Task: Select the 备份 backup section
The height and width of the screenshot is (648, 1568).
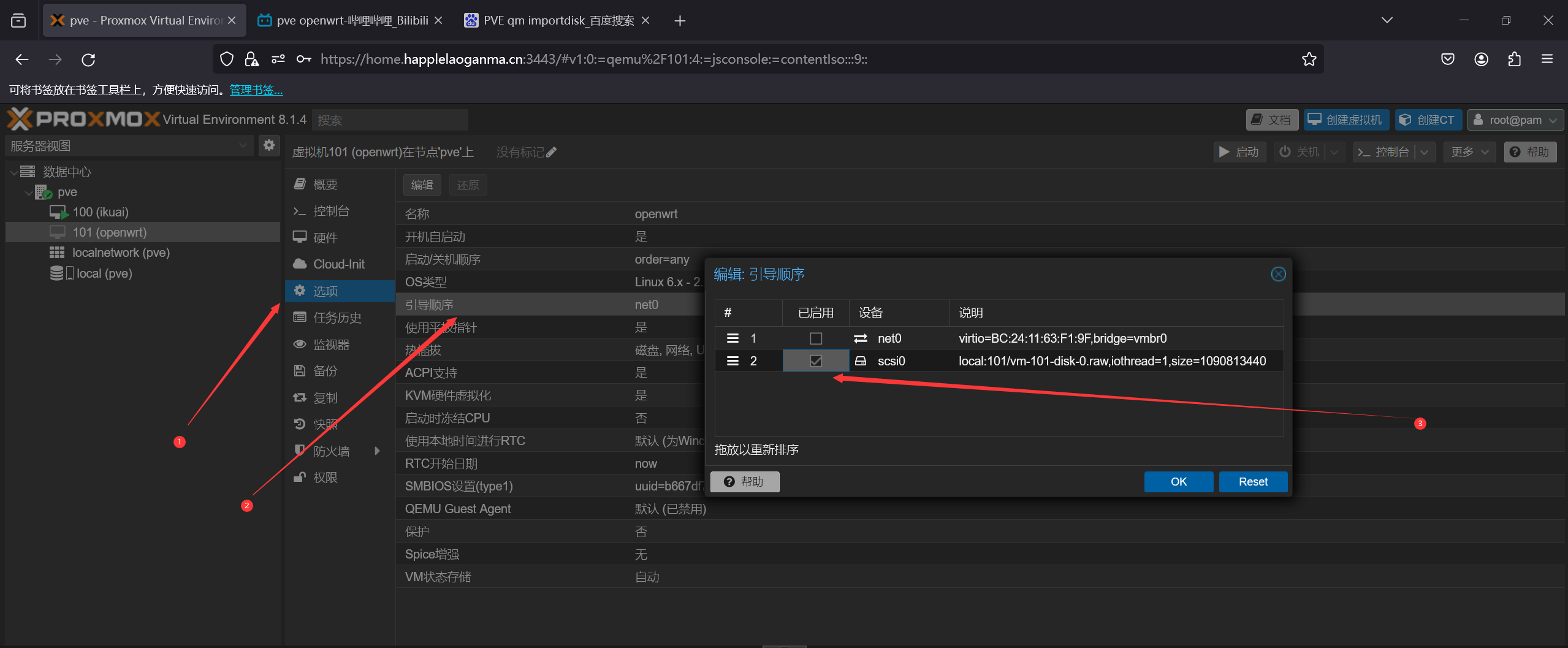Action: pos(325,370)
